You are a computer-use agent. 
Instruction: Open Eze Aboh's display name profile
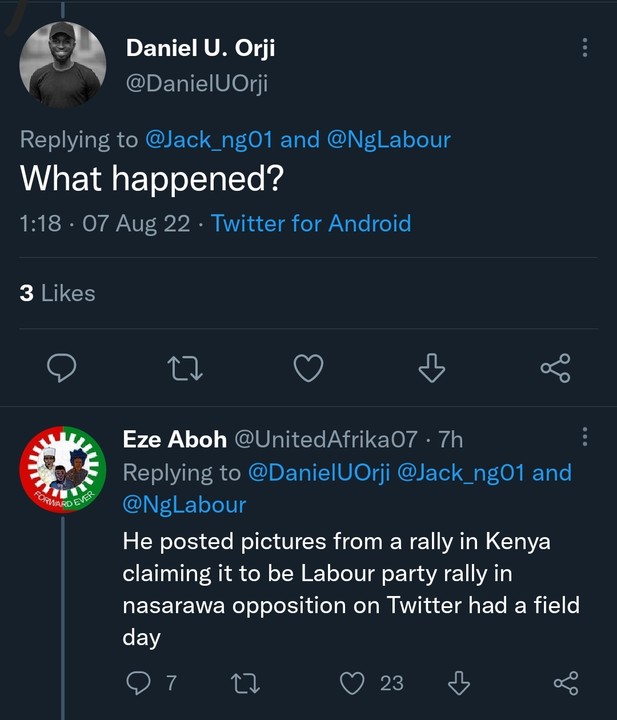tap(173, 438)
